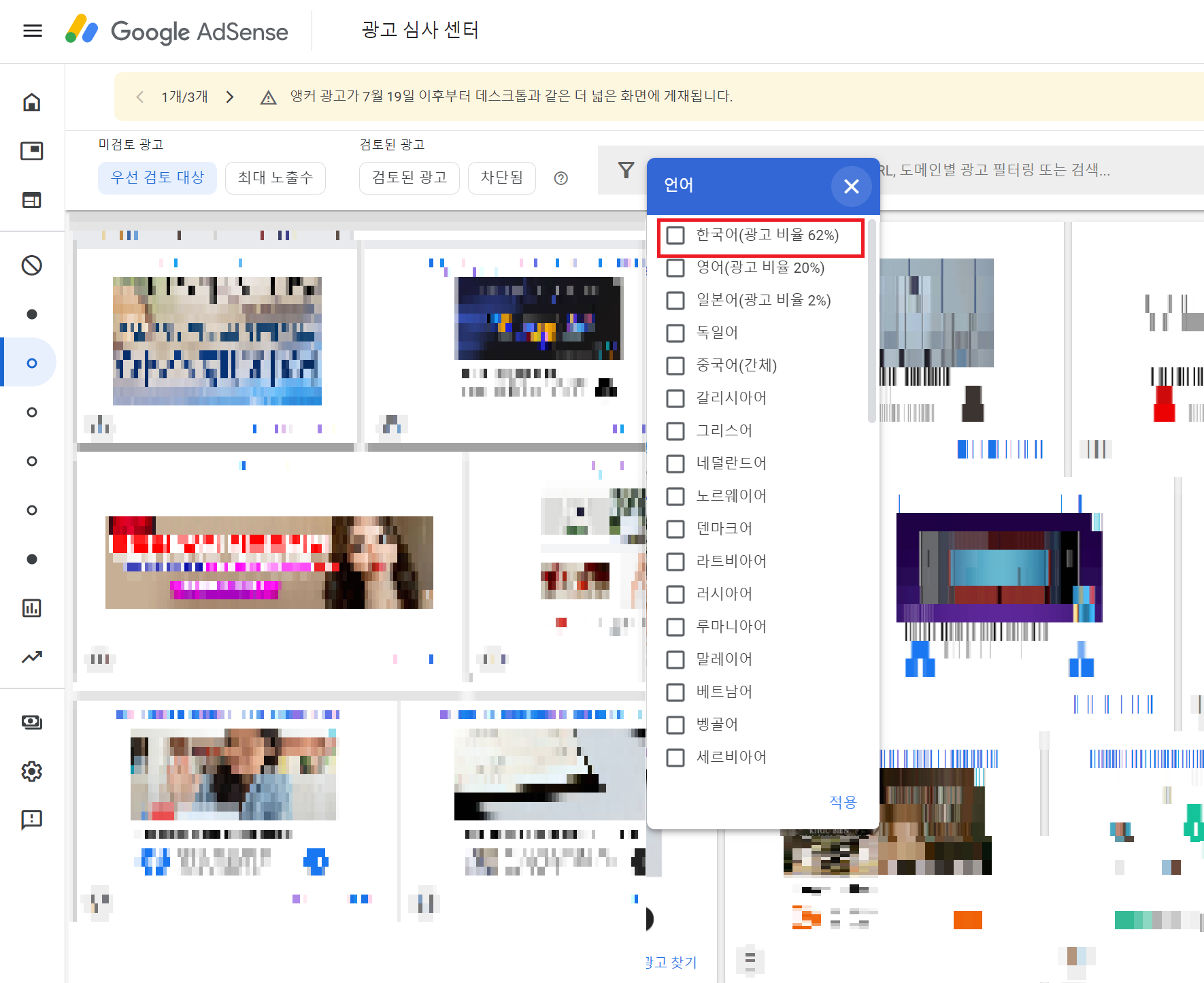Open the block controls (circle-slash) icon
This screenshot has width=1204, height=983.
click(x=32, y=265)
